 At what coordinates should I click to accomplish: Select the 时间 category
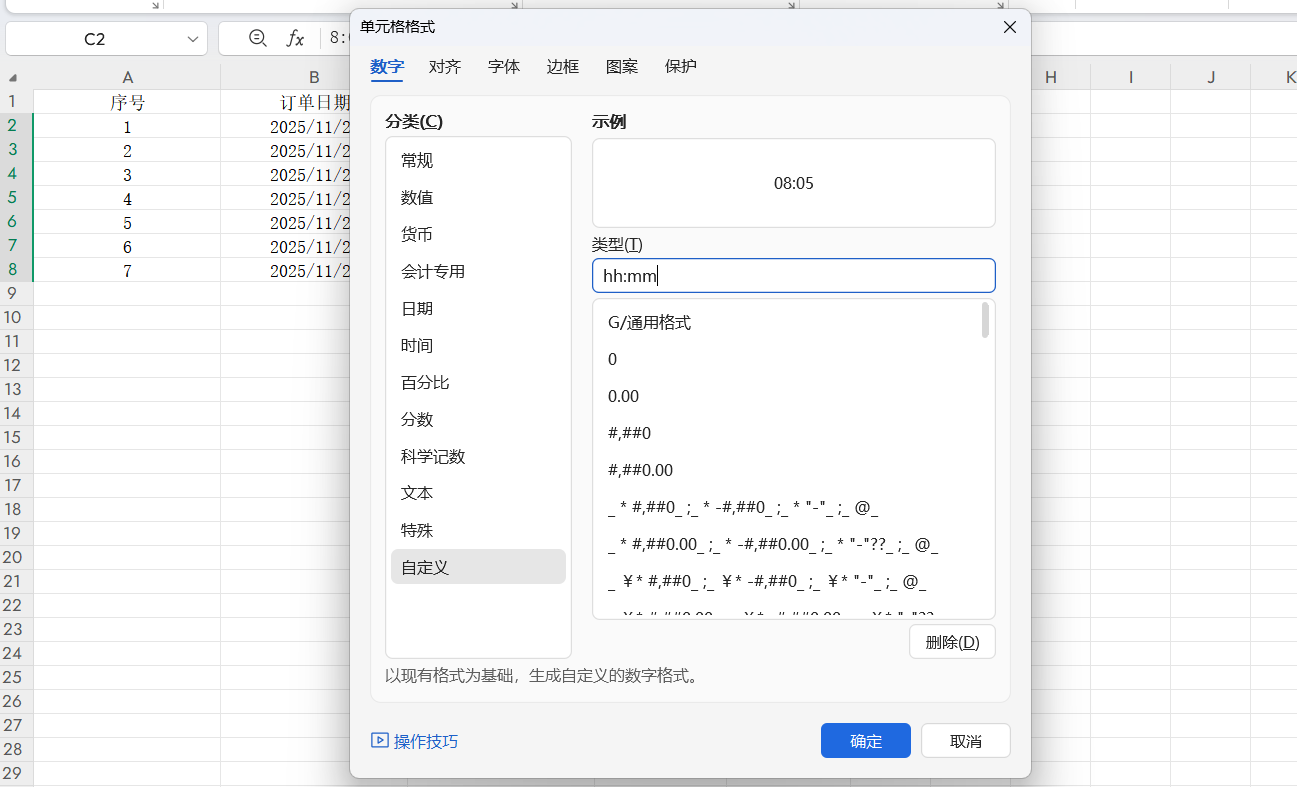click(x=417, y=345)
